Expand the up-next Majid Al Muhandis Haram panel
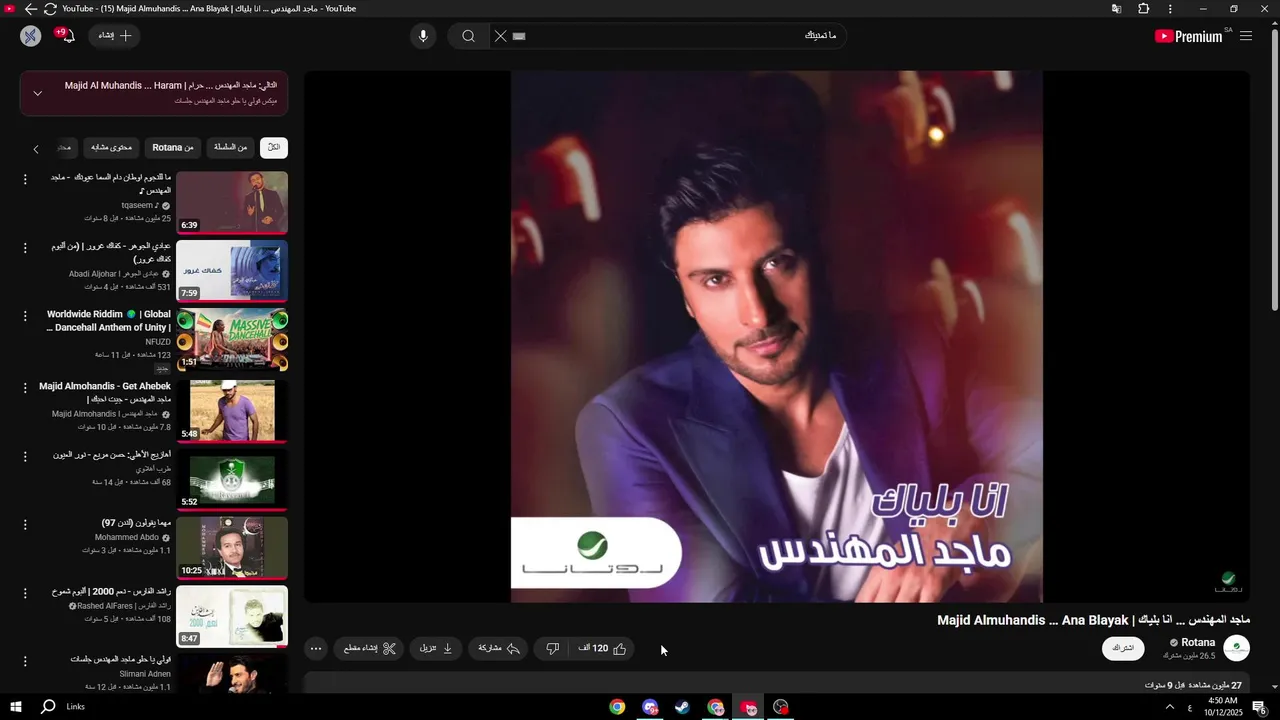 point(37,93)
